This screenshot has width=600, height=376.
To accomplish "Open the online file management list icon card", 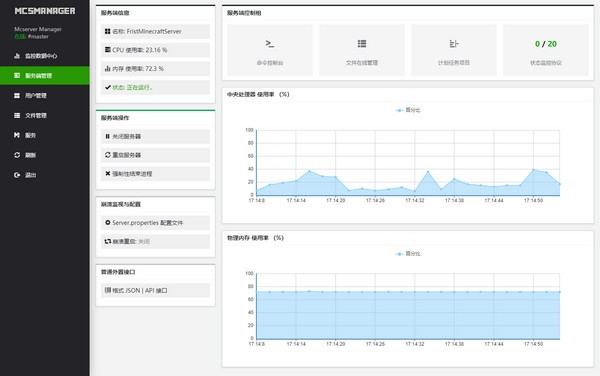I will [362, 50].
